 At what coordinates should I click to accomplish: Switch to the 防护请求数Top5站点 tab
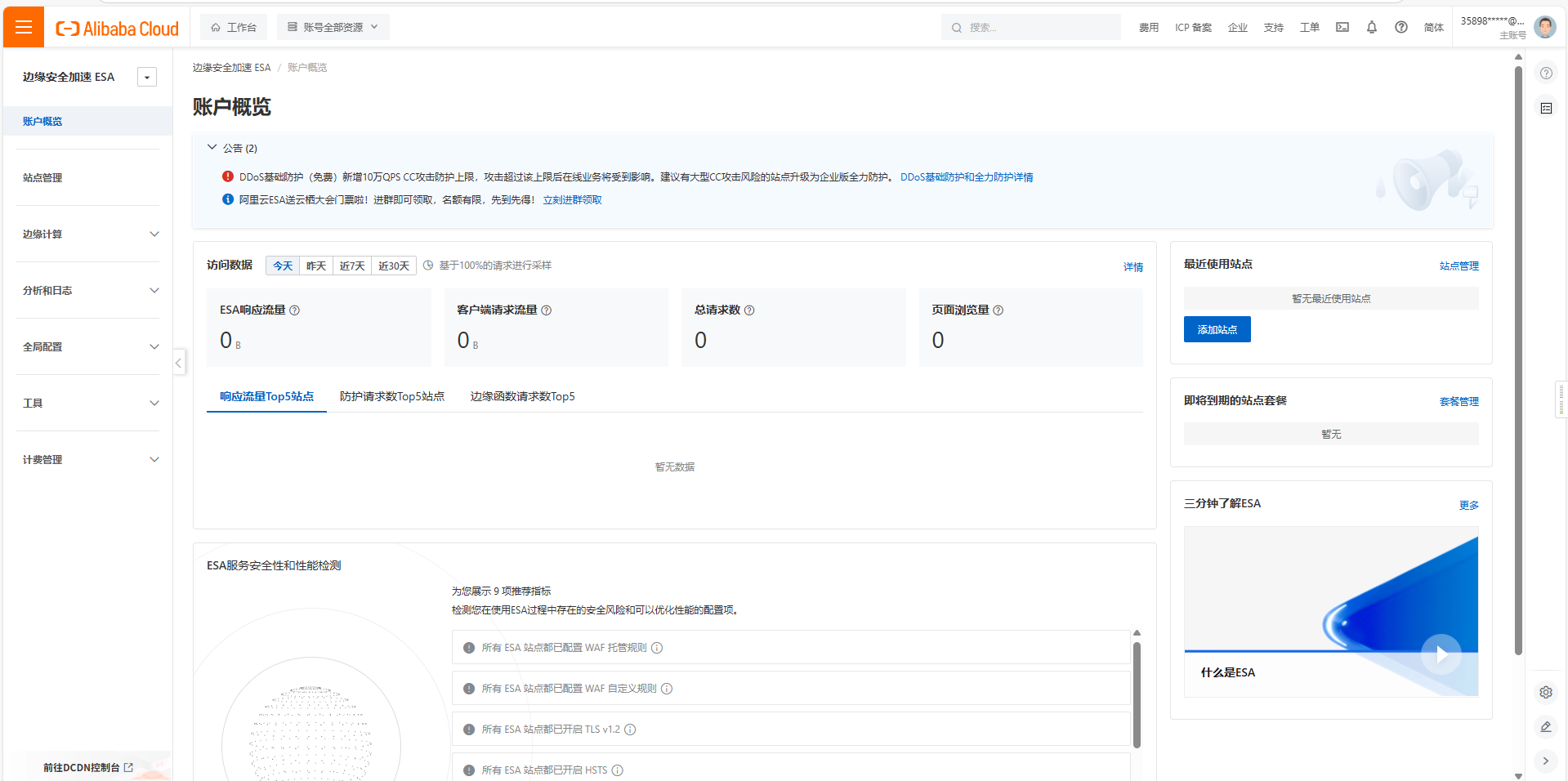tap(392, 396)
